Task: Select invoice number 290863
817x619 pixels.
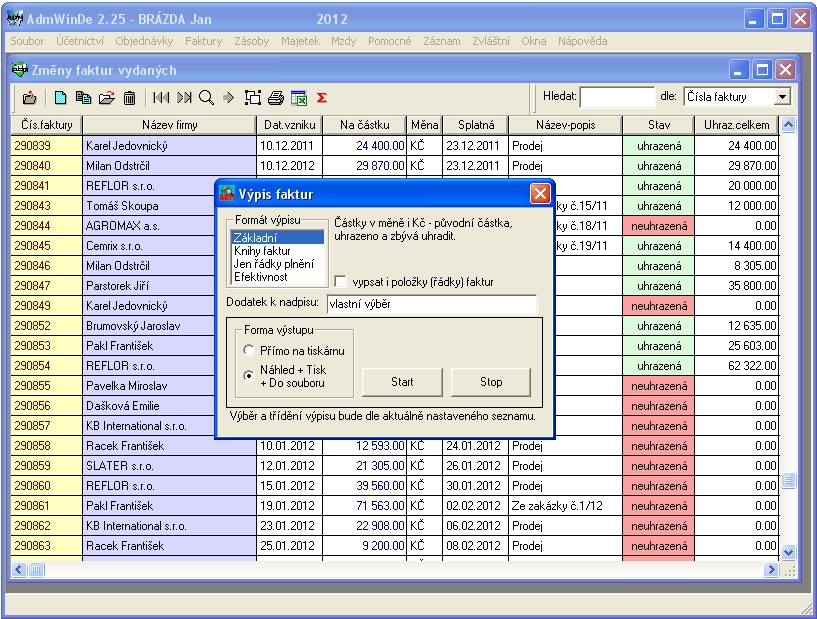Action: [46, 546]
